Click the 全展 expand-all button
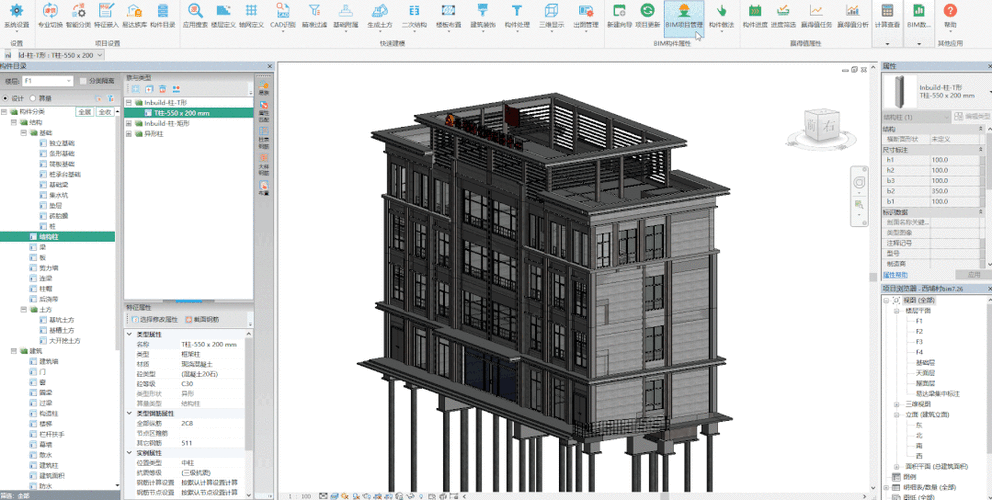This screenshot has width=992, height=500. (x=85, y=112)
